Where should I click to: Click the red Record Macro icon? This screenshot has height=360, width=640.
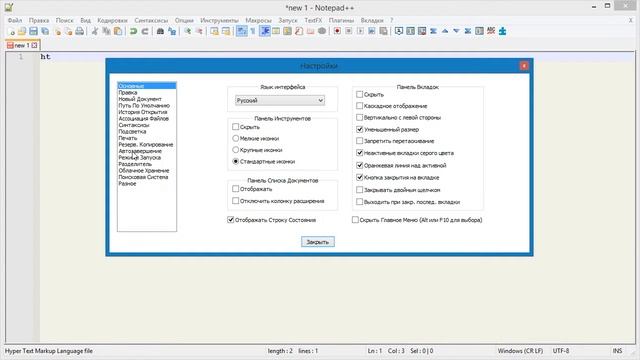coord(337,31)
